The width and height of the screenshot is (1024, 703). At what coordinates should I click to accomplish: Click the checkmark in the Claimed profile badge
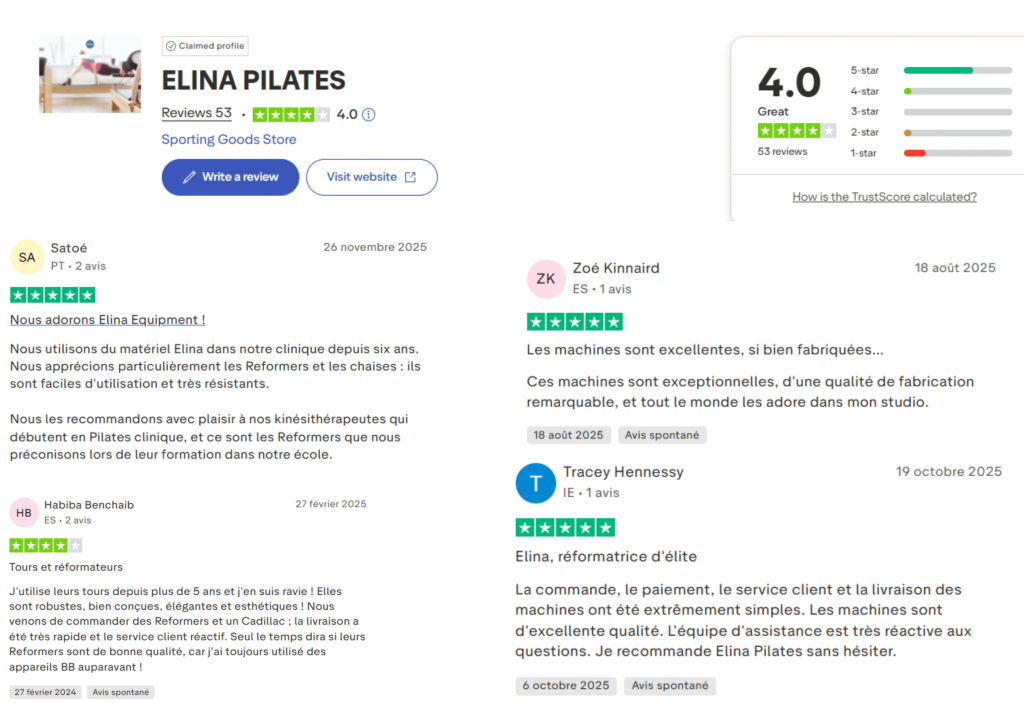[172, 45]
